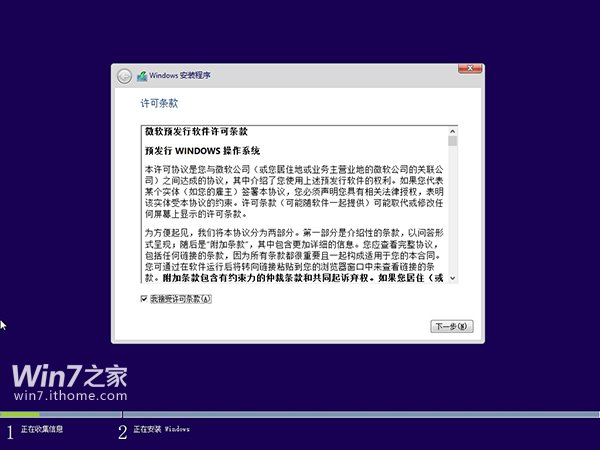Click step 2 label '正在安装 Windows'

pyautogui.click(x=161, y=429)
